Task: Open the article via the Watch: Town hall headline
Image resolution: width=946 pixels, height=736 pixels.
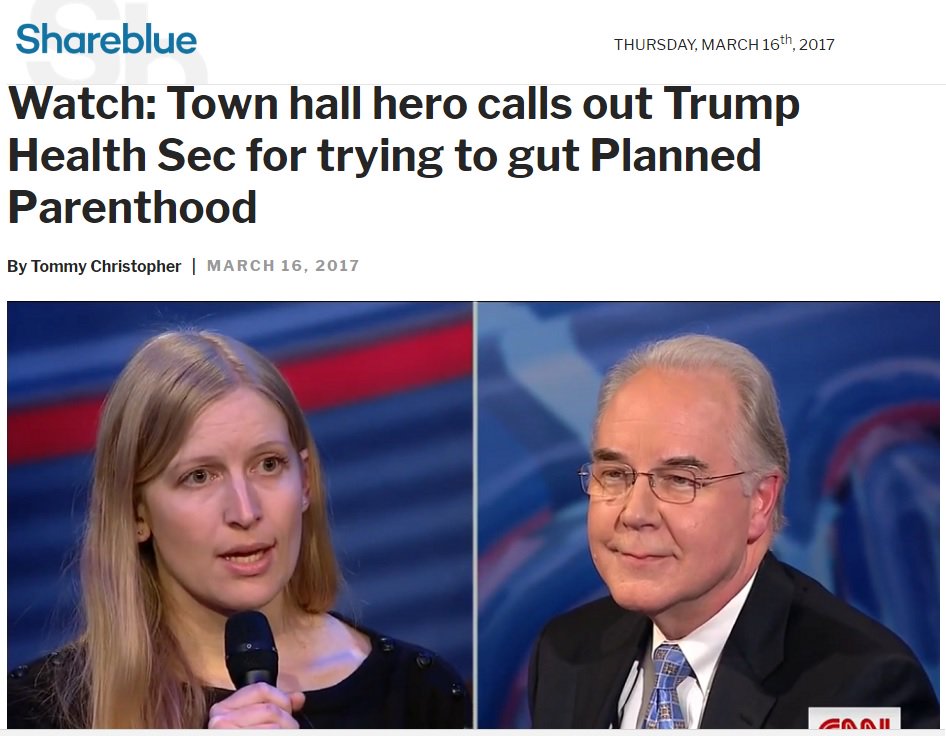Action: [x=404, y=155]
